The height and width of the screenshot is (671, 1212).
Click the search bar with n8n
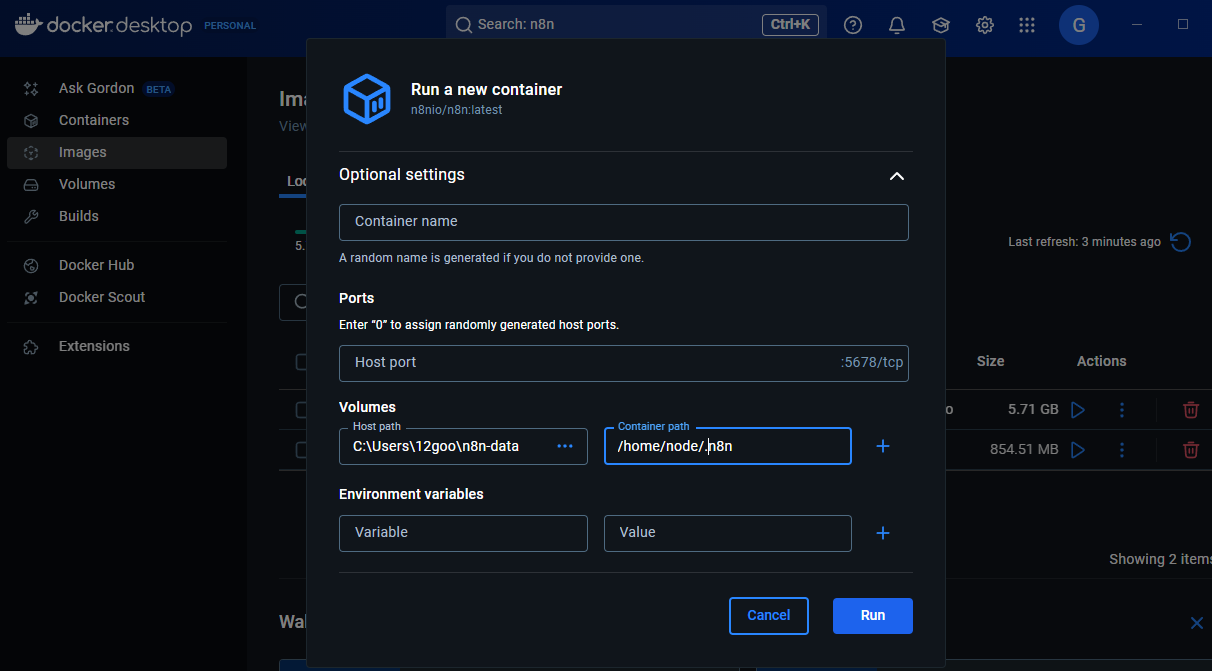coord(636,24)
